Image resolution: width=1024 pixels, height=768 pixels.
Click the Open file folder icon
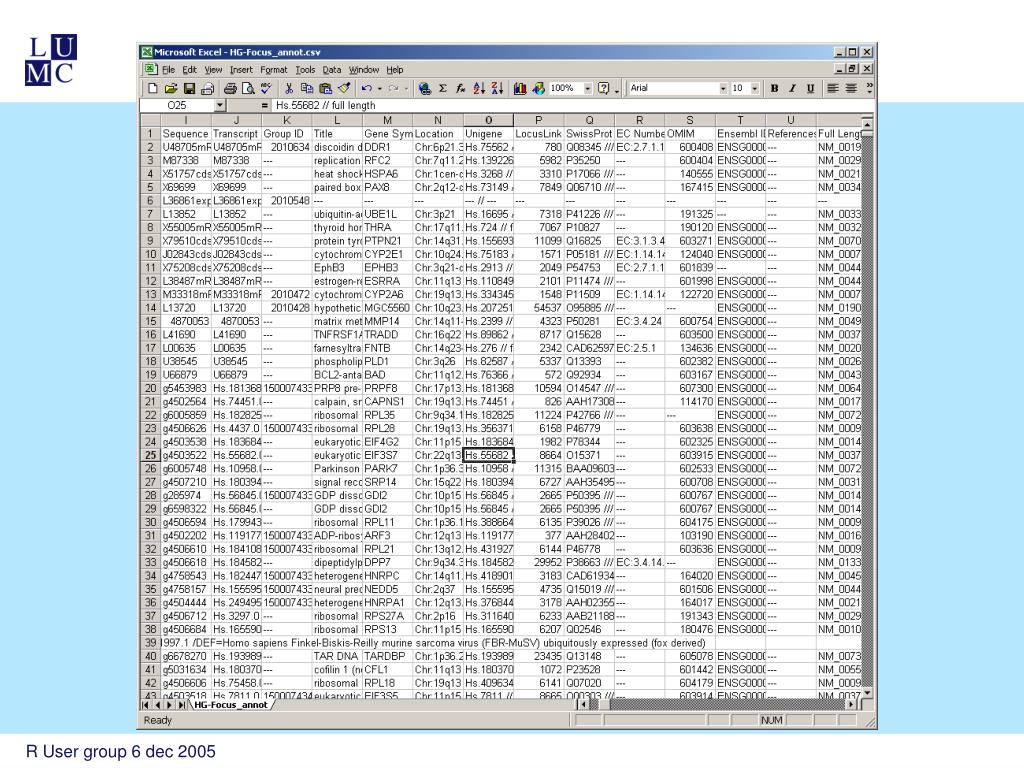(170, 88)
